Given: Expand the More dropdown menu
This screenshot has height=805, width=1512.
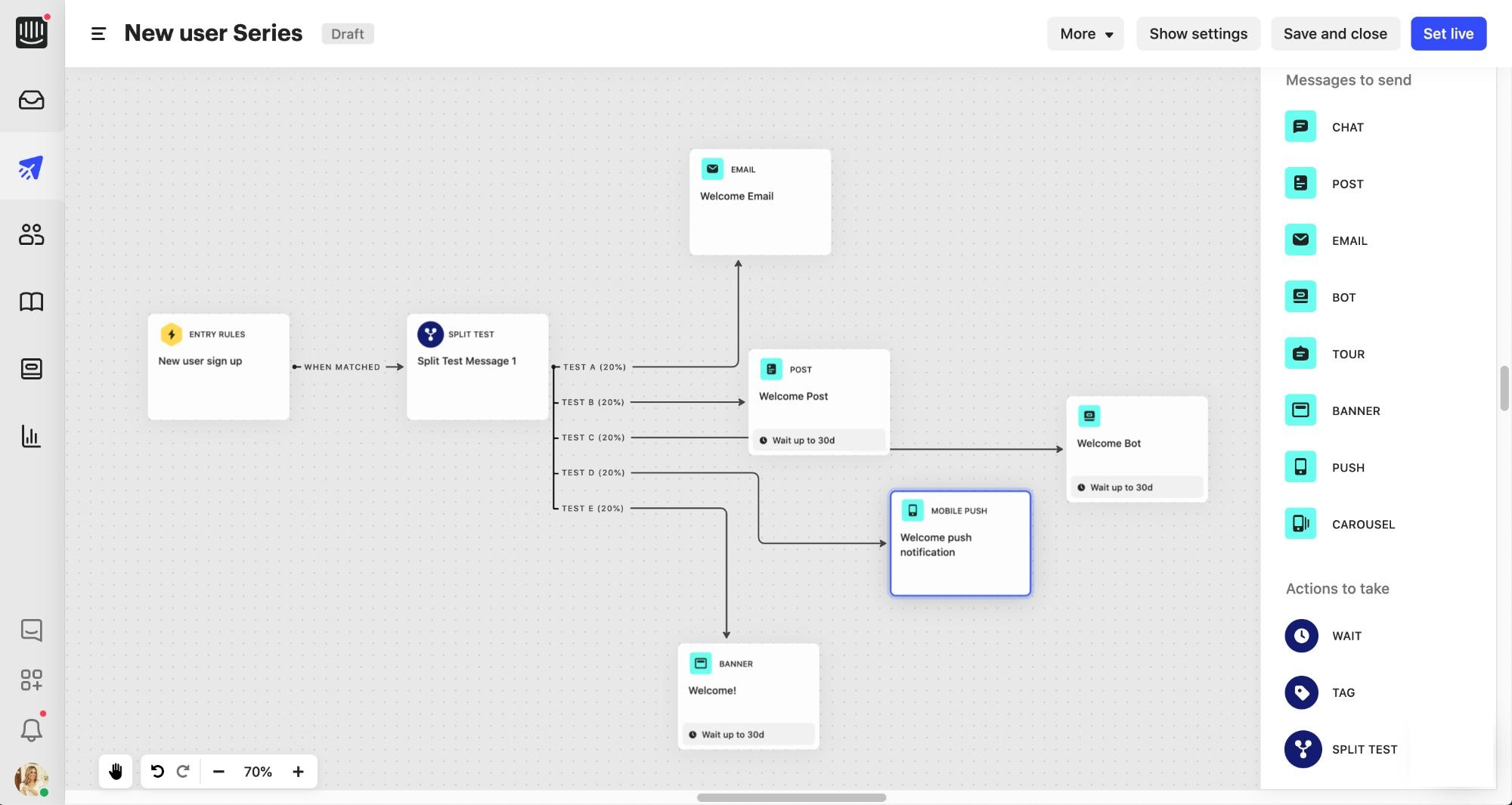Looking at the screenshot, I should click(1085, 34).
